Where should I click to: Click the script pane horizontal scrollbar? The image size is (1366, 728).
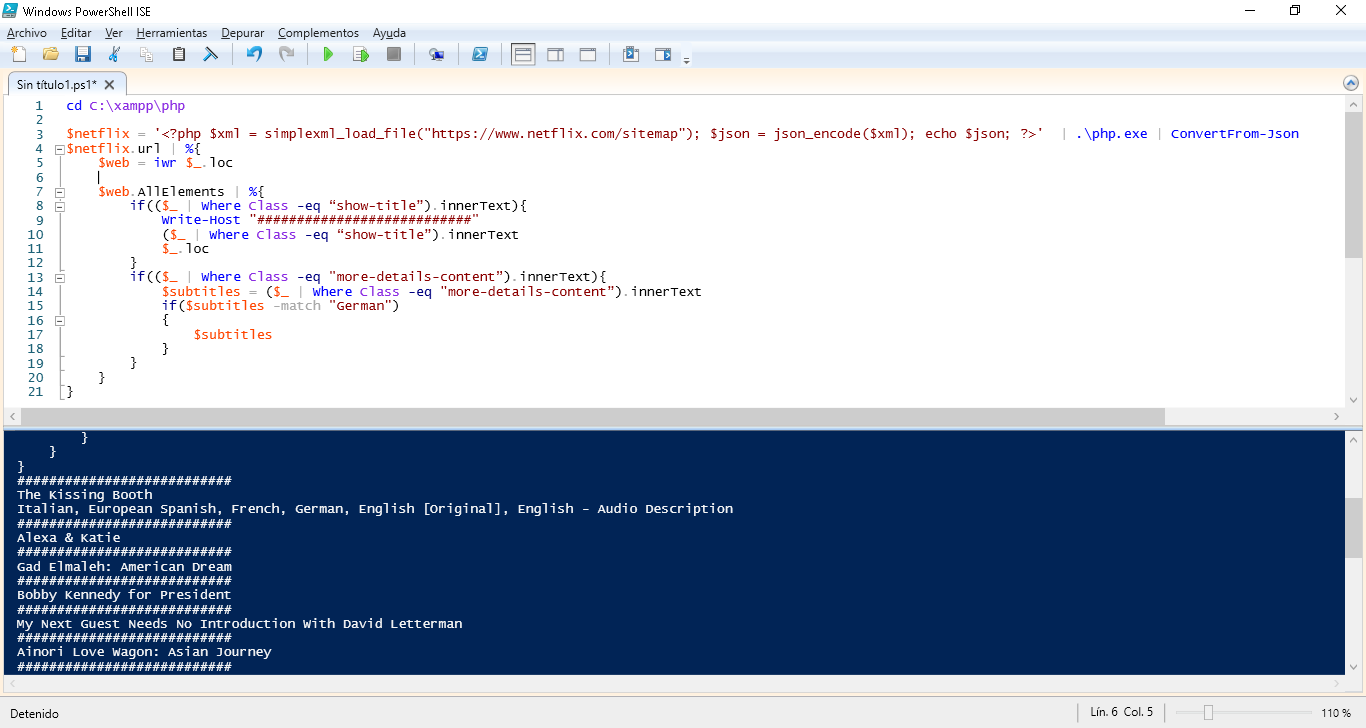(x=592, y=416)
